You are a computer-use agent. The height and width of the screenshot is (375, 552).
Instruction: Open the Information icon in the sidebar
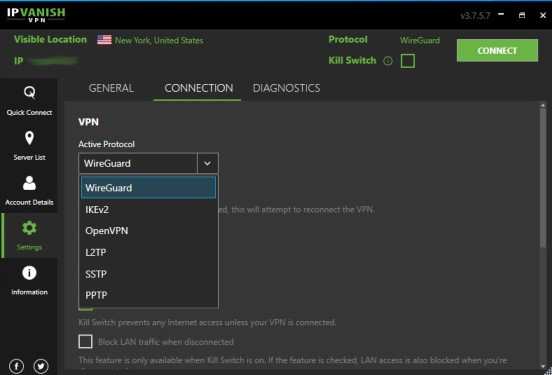point(29,273)
